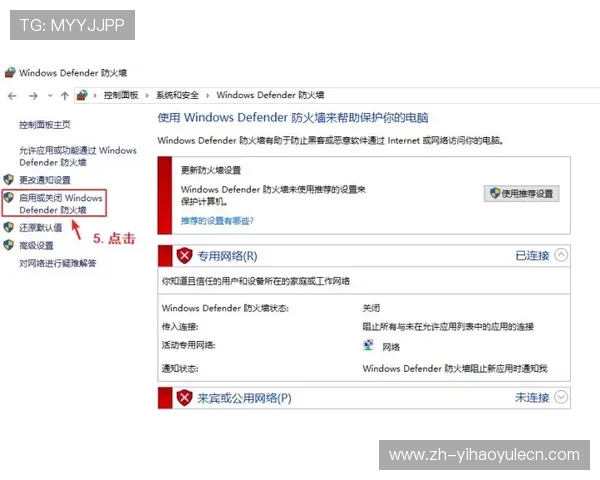Click shield icon beside 启用或关闭 Windows Defender
600x480 pixels.
8,198
